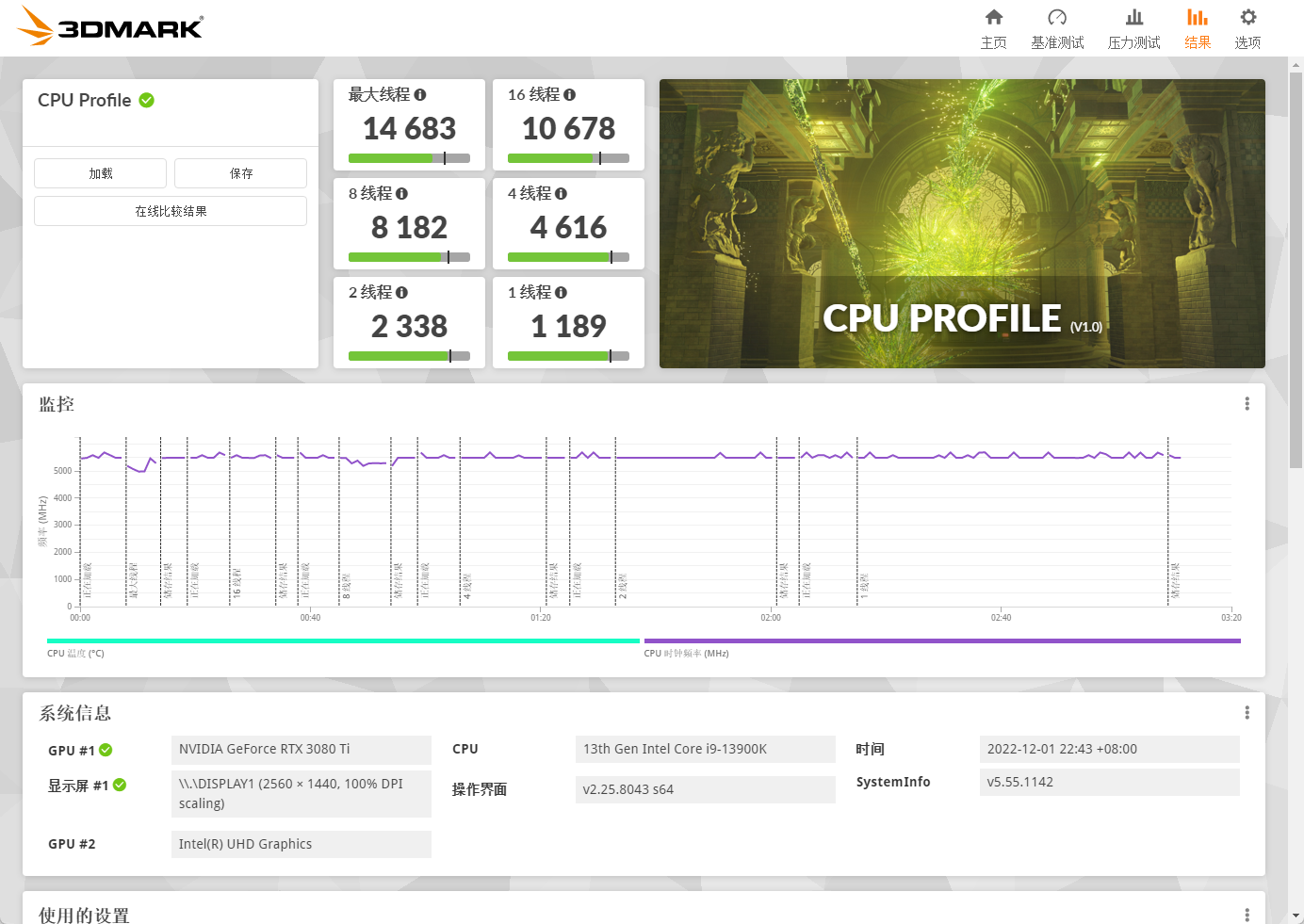Image resolution: width=1304 pixels, height=924 pixels.
Task: Click info icon beside 1 线程
Action: [561, 293]
